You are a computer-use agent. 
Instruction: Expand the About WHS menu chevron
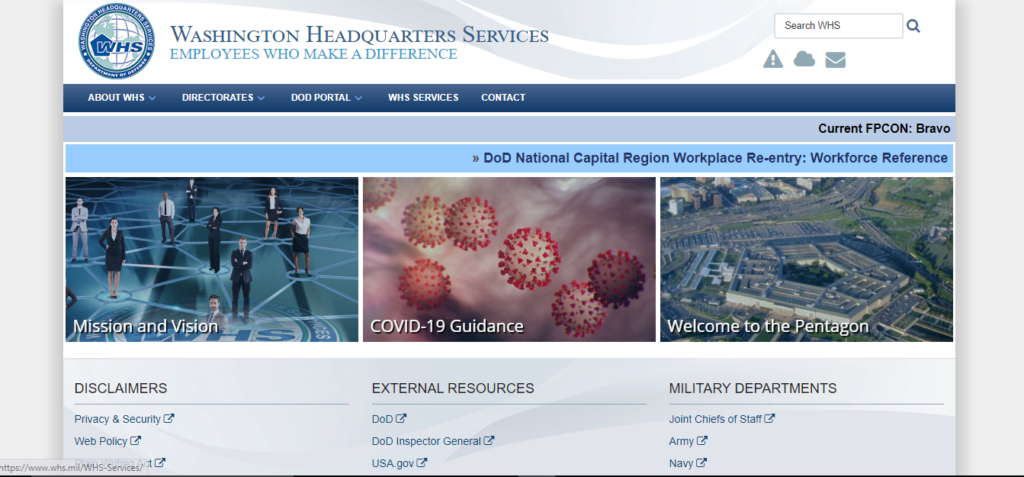point(152,98)
